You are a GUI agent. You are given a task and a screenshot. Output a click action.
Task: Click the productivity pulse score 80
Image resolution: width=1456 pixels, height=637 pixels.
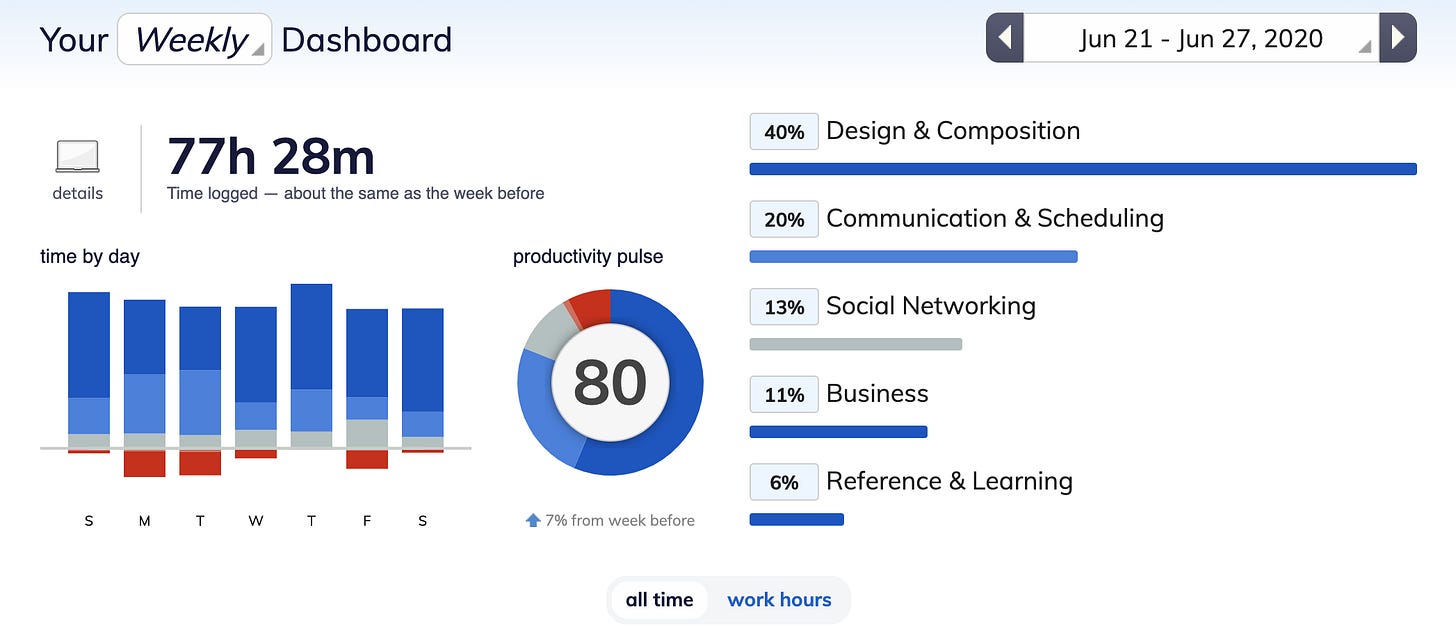[610, 382]
